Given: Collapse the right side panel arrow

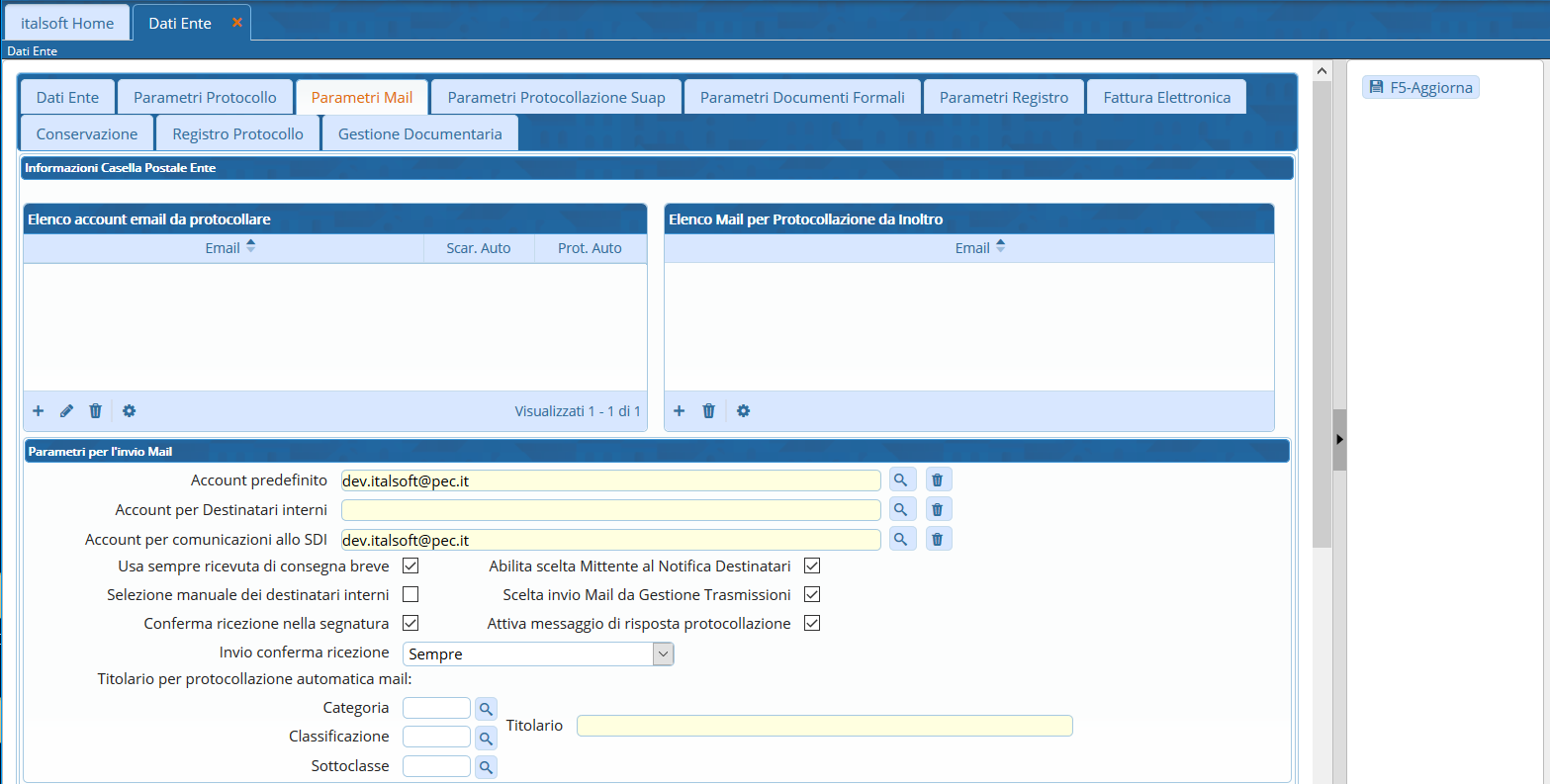Looking at the screenshot, I should click(1339, 439).
